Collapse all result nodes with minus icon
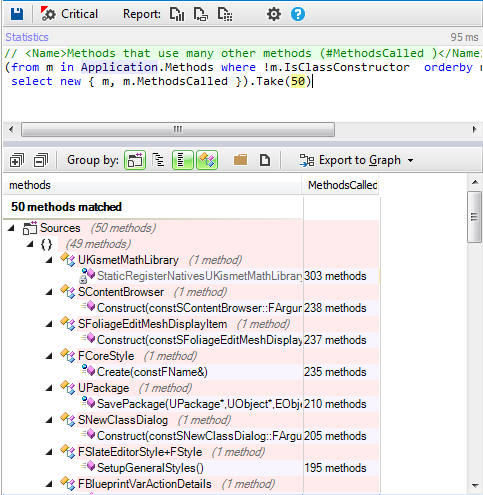The width and height of the screenshot is (483, 495). pos(41,160)
